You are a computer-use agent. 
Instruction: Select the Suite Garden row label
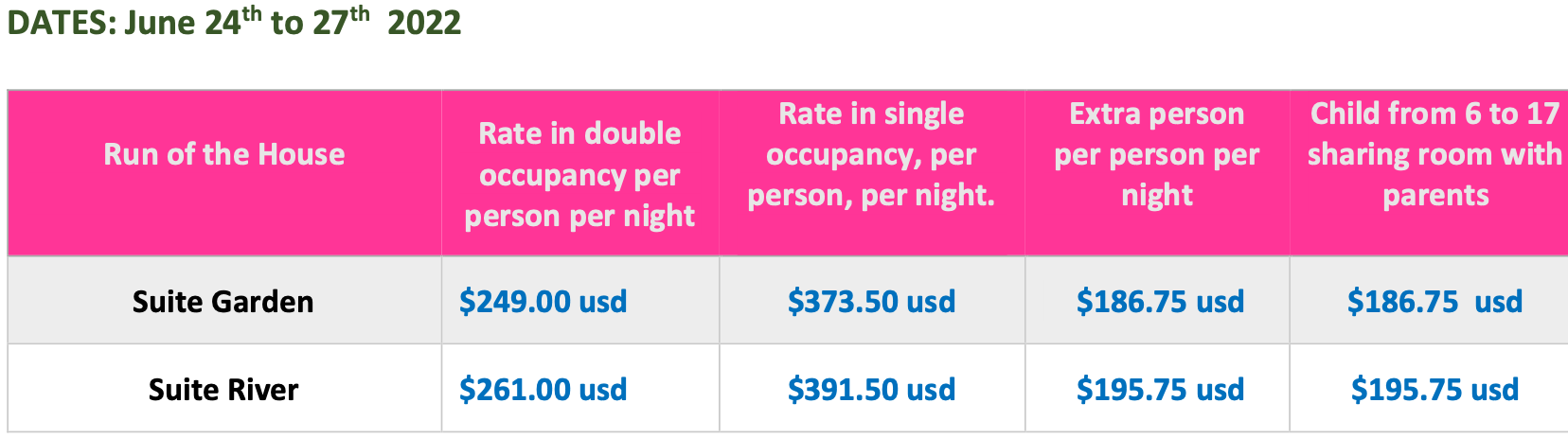click(x=223, y=302)
